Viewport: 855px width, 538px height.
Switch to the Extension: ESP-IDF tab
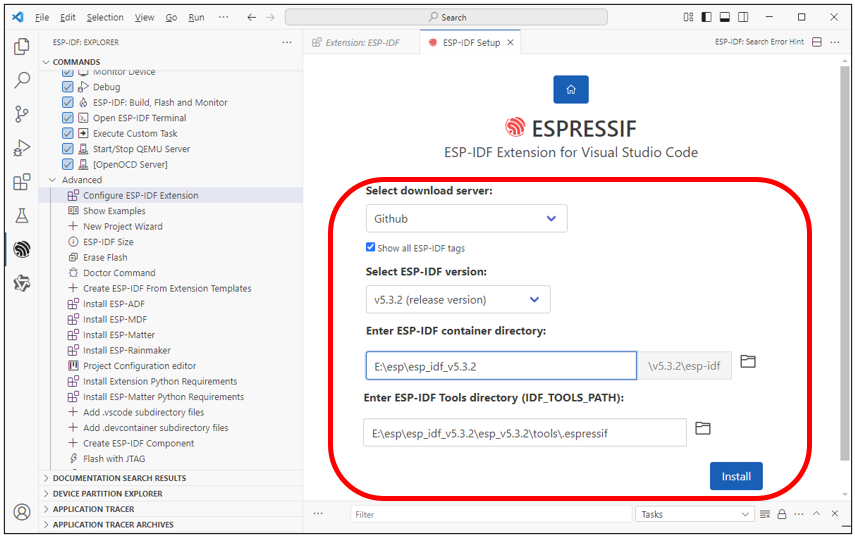(x=362, y=43)
